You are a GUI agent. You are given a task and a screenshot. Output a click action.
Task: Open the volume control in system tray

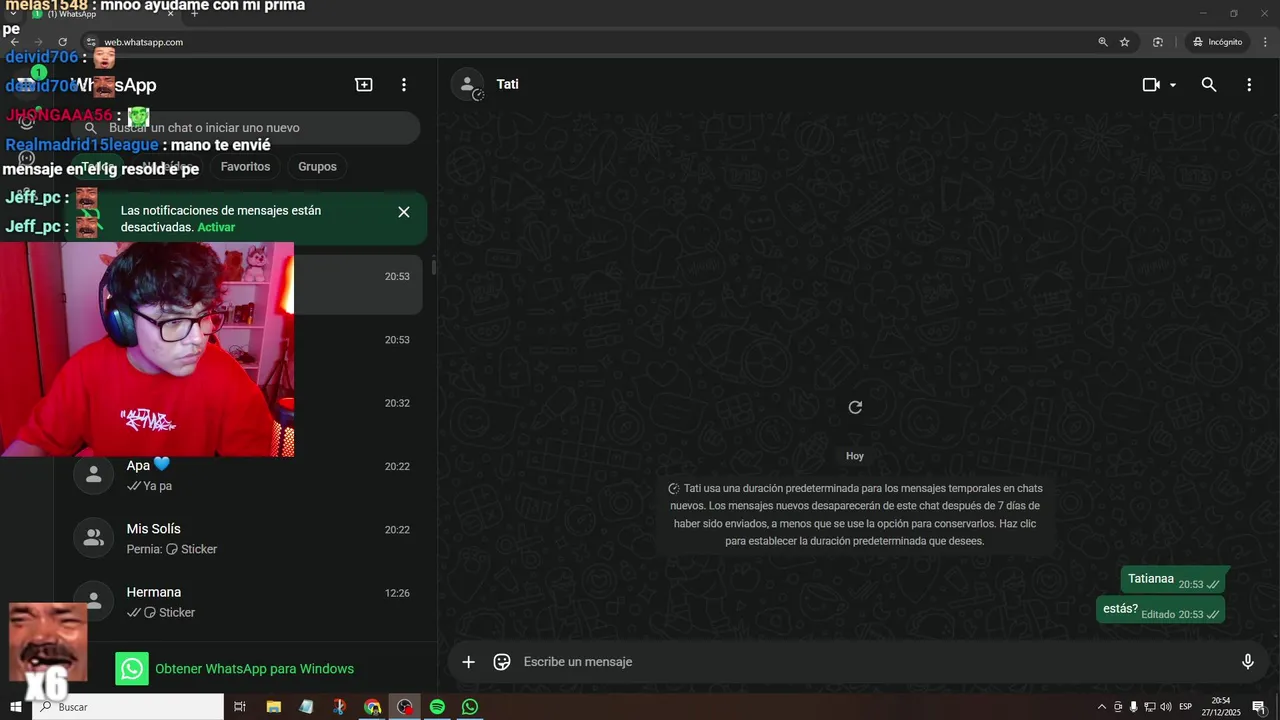1166,707
